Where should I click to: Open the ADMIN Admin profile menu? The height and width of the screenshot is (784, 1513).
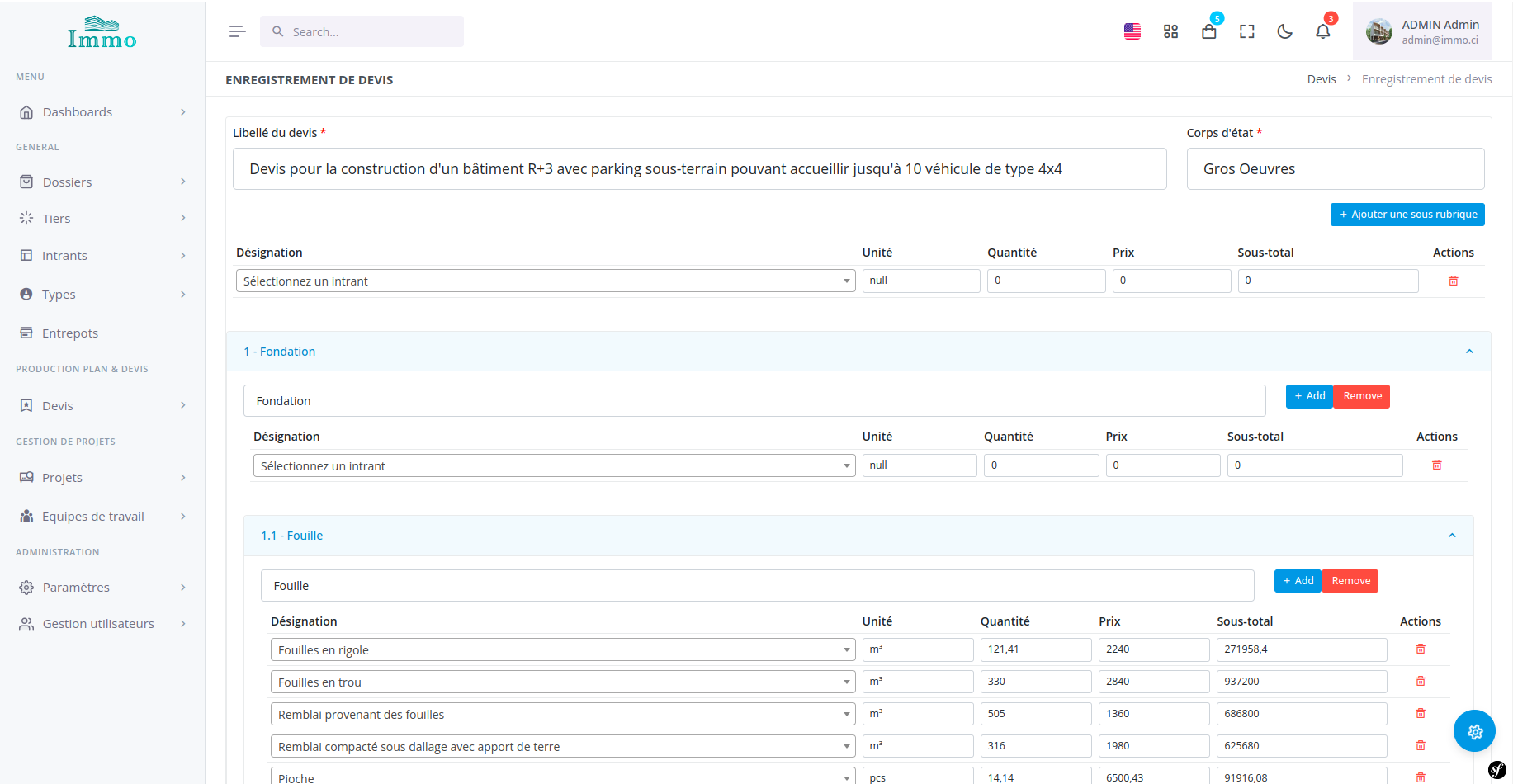(x=1421, y=31)
